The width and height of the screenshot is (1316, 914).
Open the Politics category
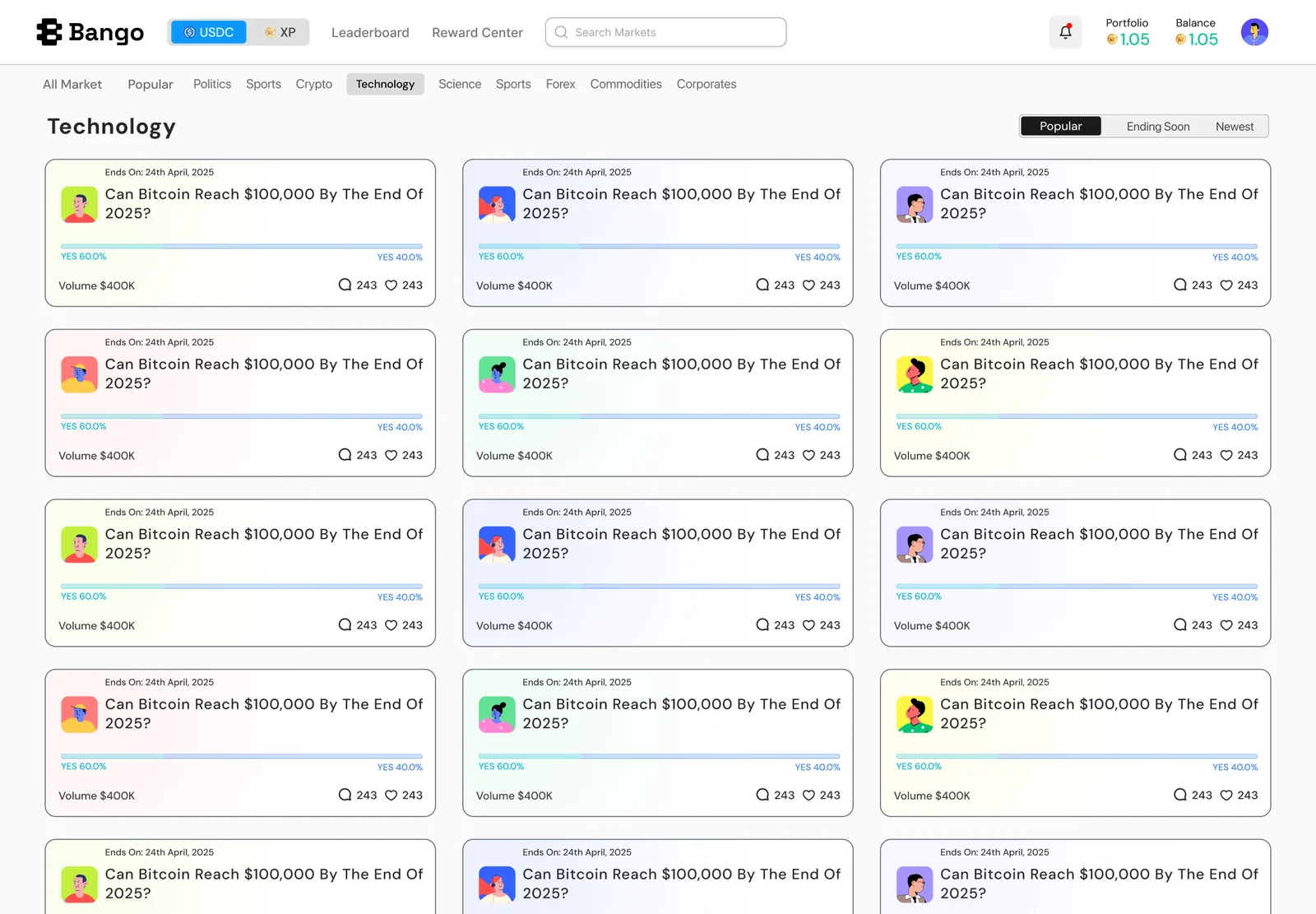click(x=212, y=84)
